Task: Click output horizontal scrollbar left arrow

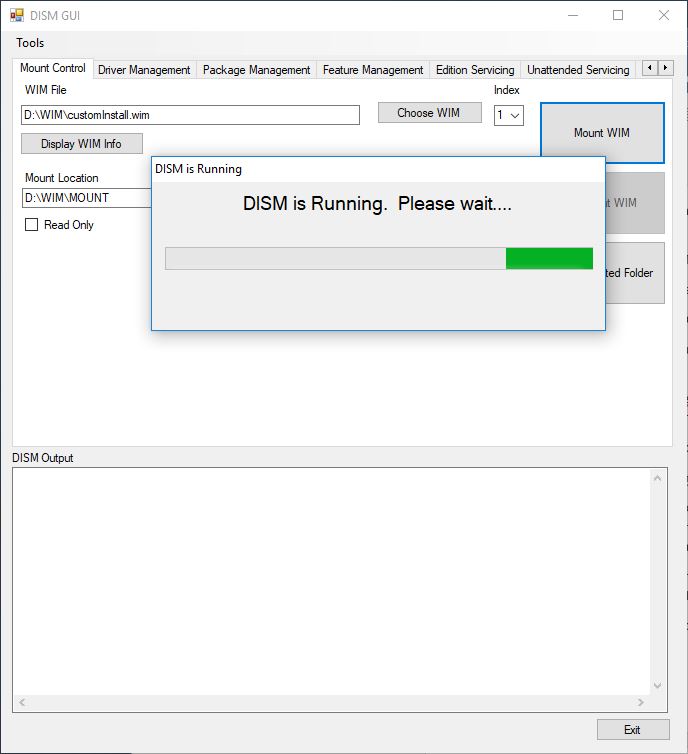Action: tap(22, 702)
